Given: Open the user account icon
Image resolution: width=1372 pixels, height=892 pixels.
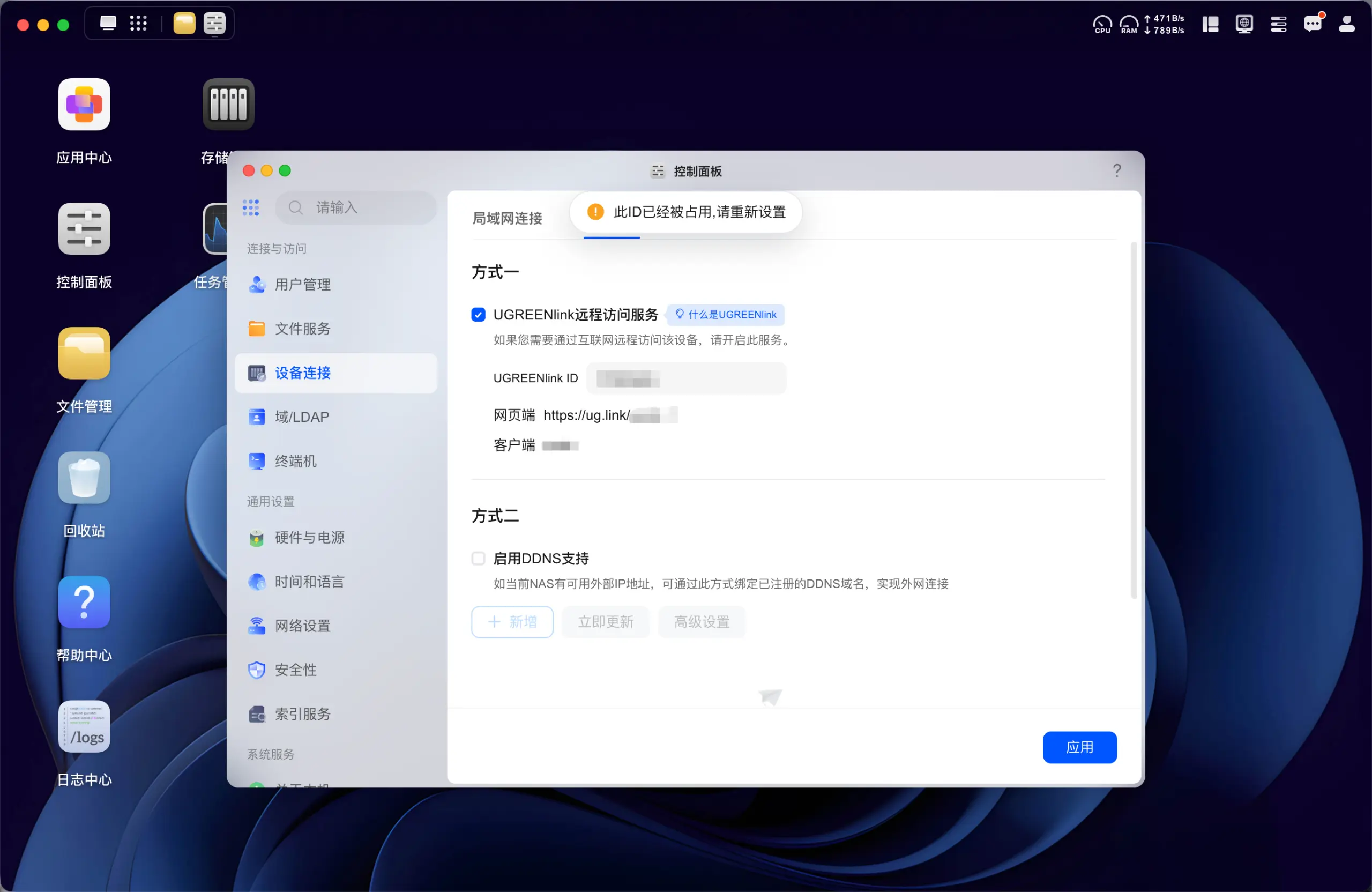Looking at the screenshot, I should tap(1346, 24).
